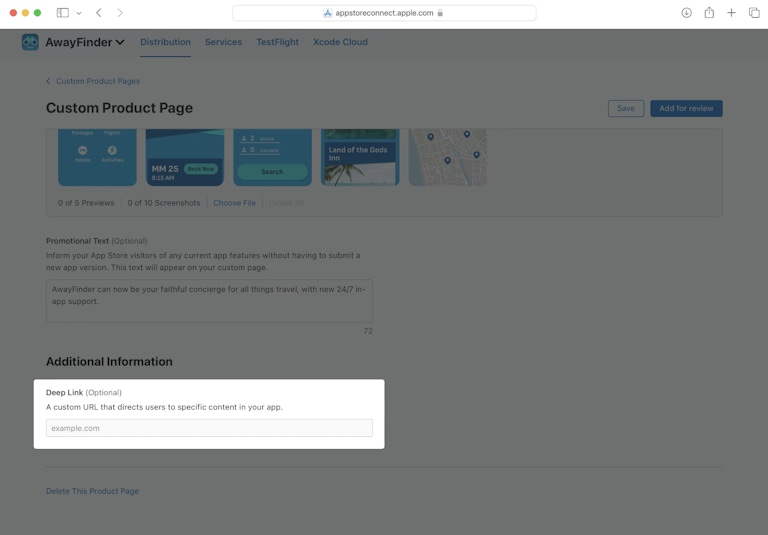The image size is (768, 535).
Task: Open the Safari sidebar toggle
Action: pos(62,13)
